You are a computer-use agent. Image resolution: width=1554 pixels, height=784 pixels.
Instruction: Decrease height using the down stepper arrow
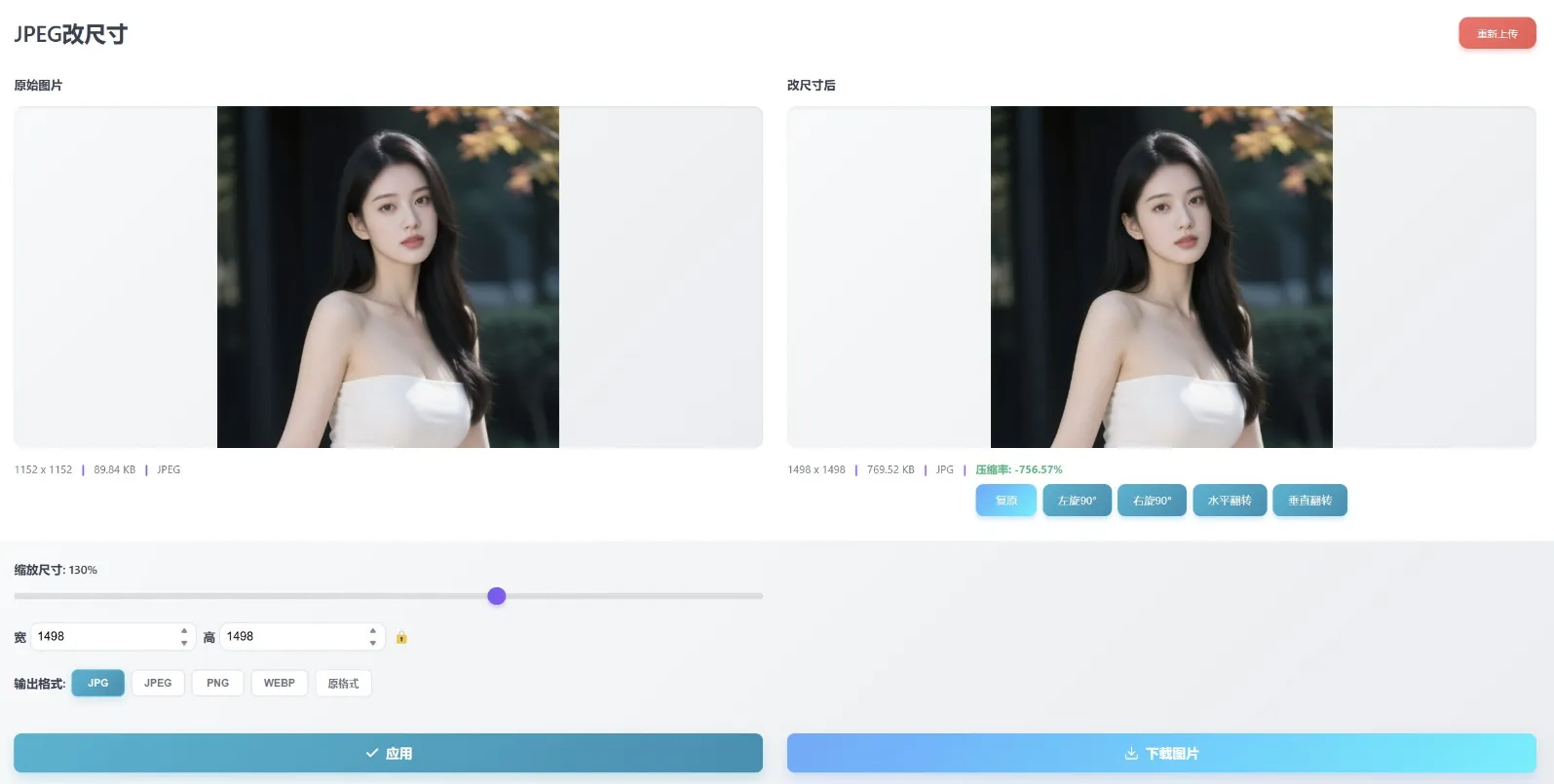pyautogui.click(x=373, y=643)
